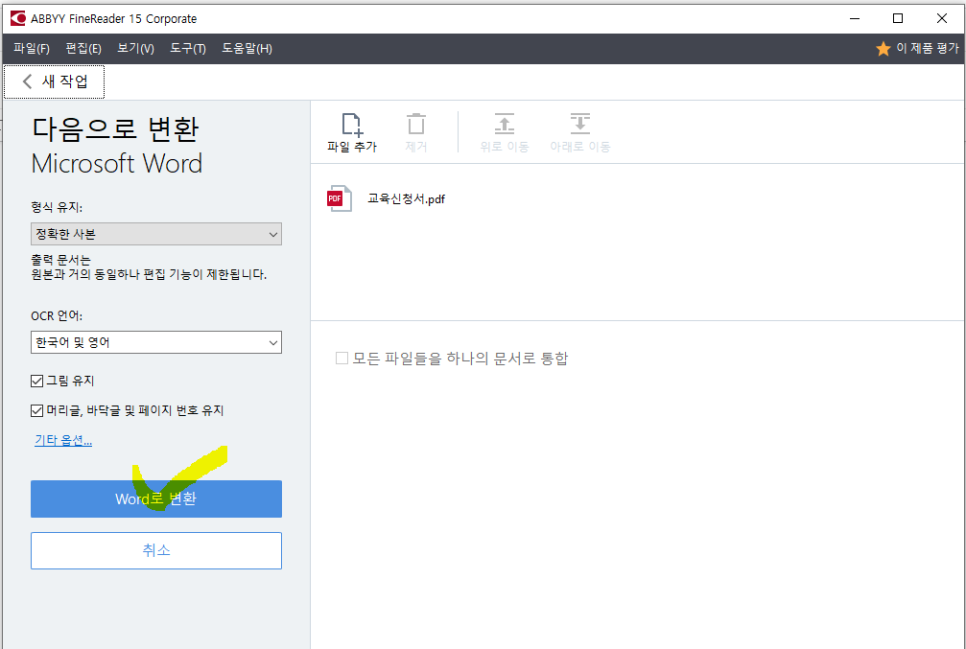Select the PDF icon of 교육신청서.pdf

(339, 198)
